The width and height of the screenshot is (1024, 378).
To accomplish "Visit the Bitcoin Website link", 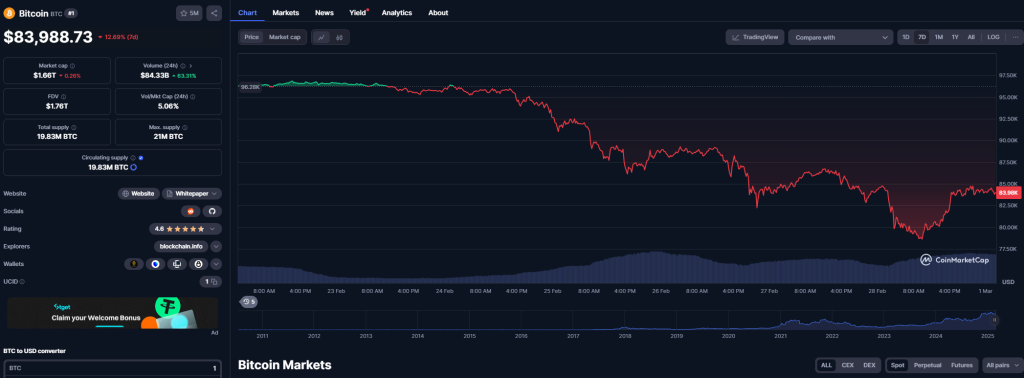I will click(x=138, y=194).
